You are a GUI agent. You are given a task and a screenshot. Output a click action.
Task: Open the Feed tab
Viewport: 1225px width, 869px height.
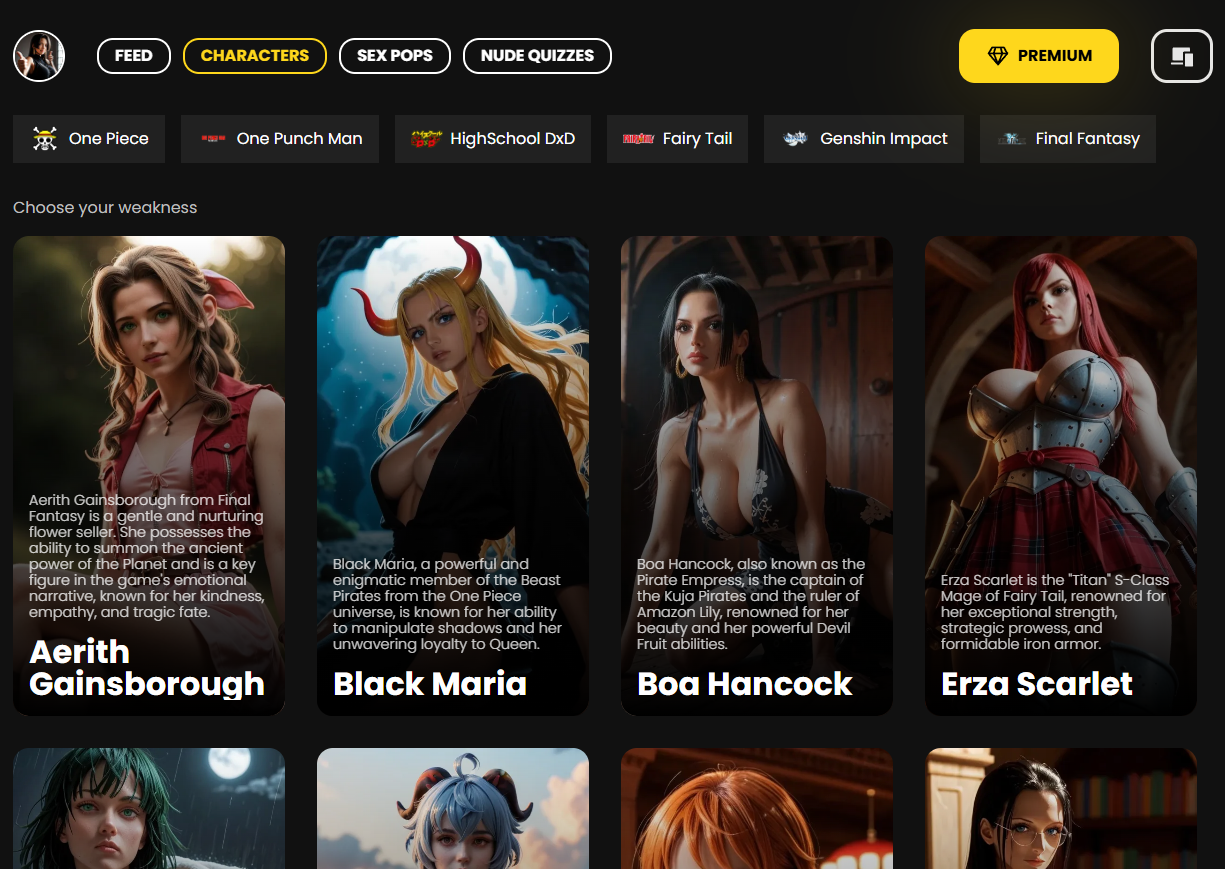134,56
